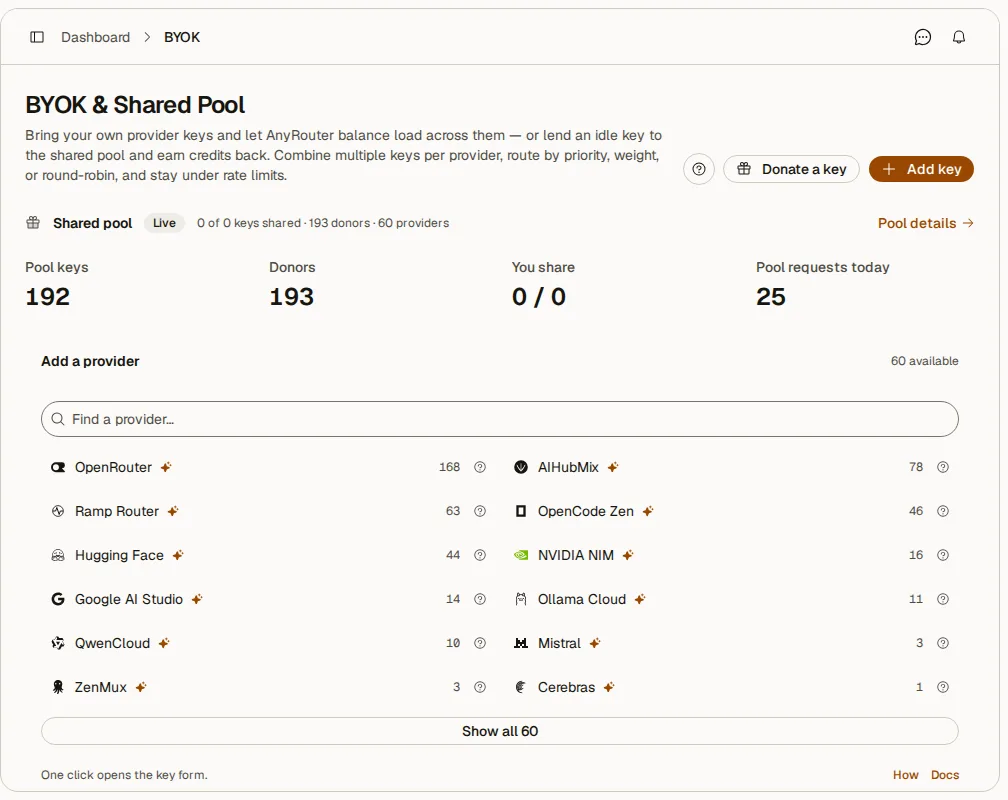Click the Pool requests today value 25
1008x800 pixels.
pos(770,297)
